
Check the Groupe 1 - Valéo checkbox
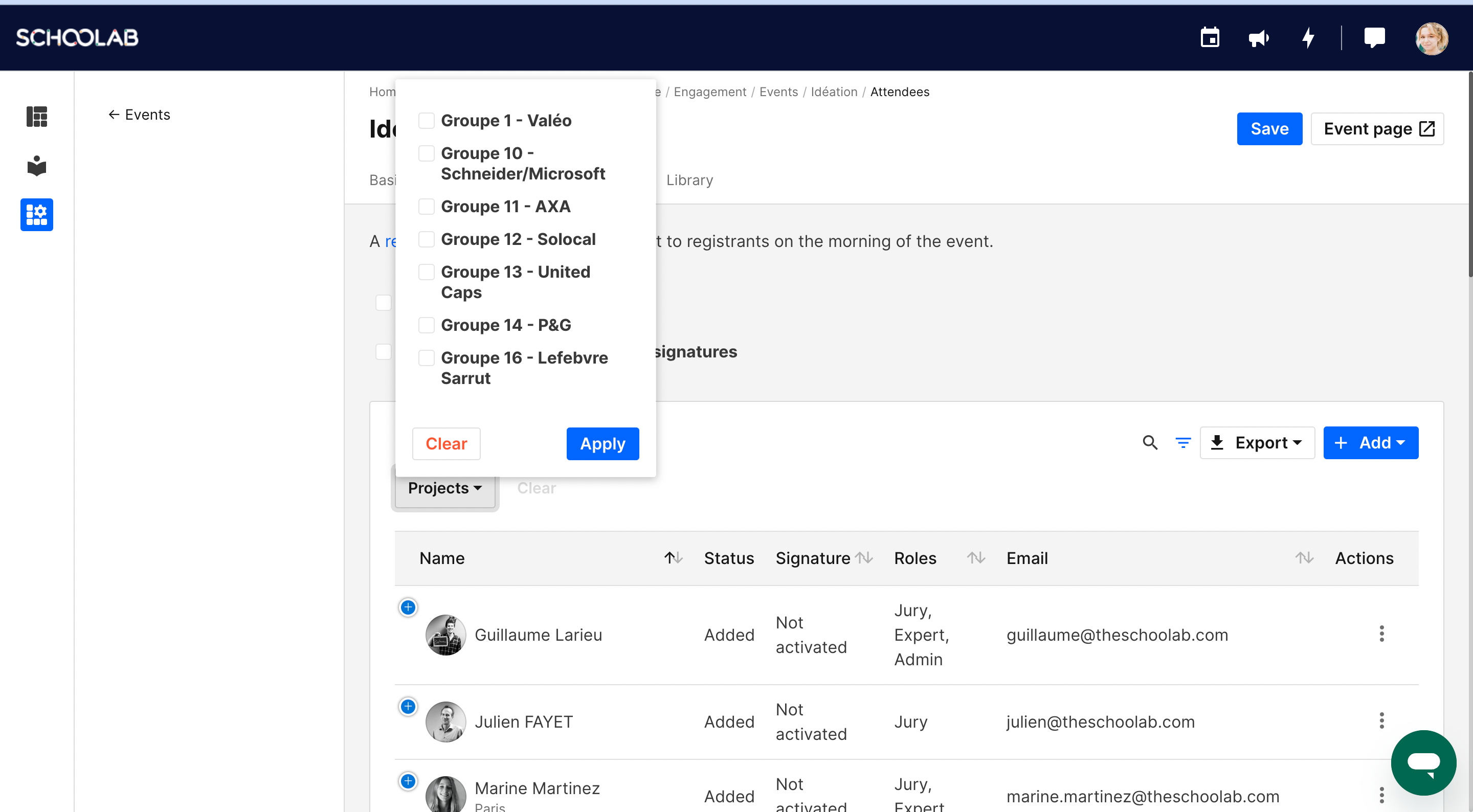click(426, 121)
